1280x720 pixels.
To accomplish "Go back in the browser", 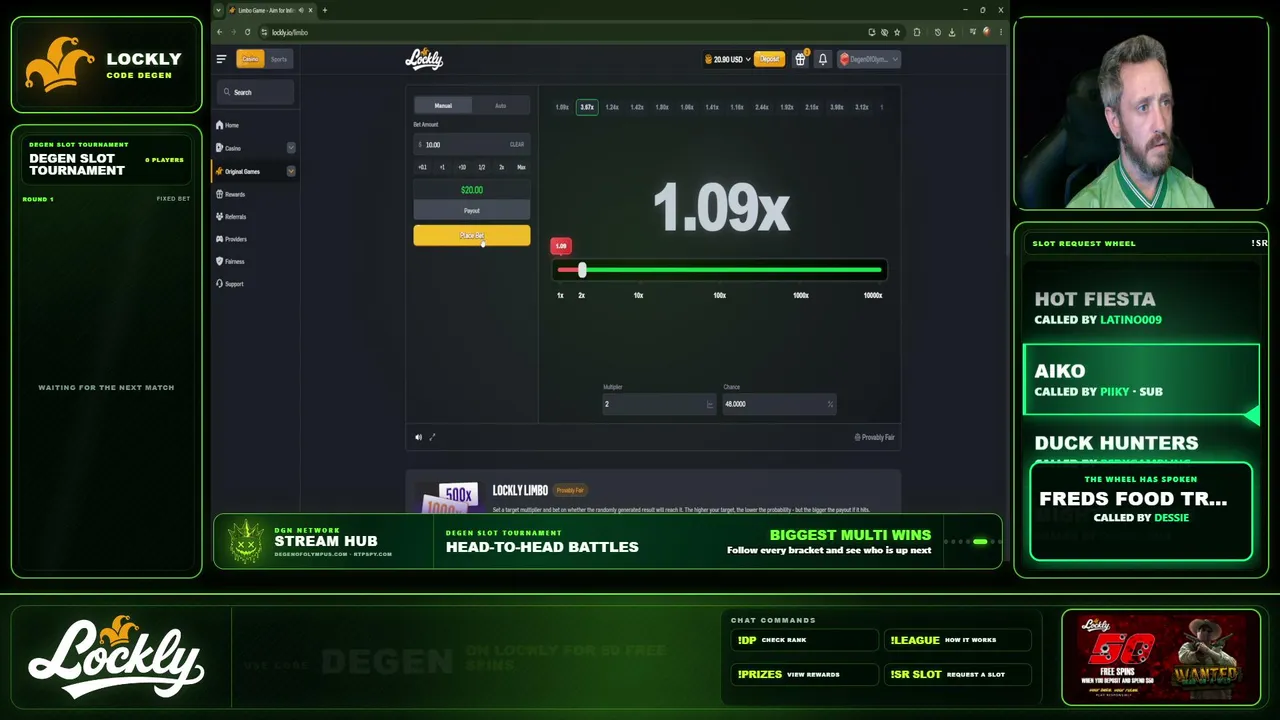I will (220, 32).
